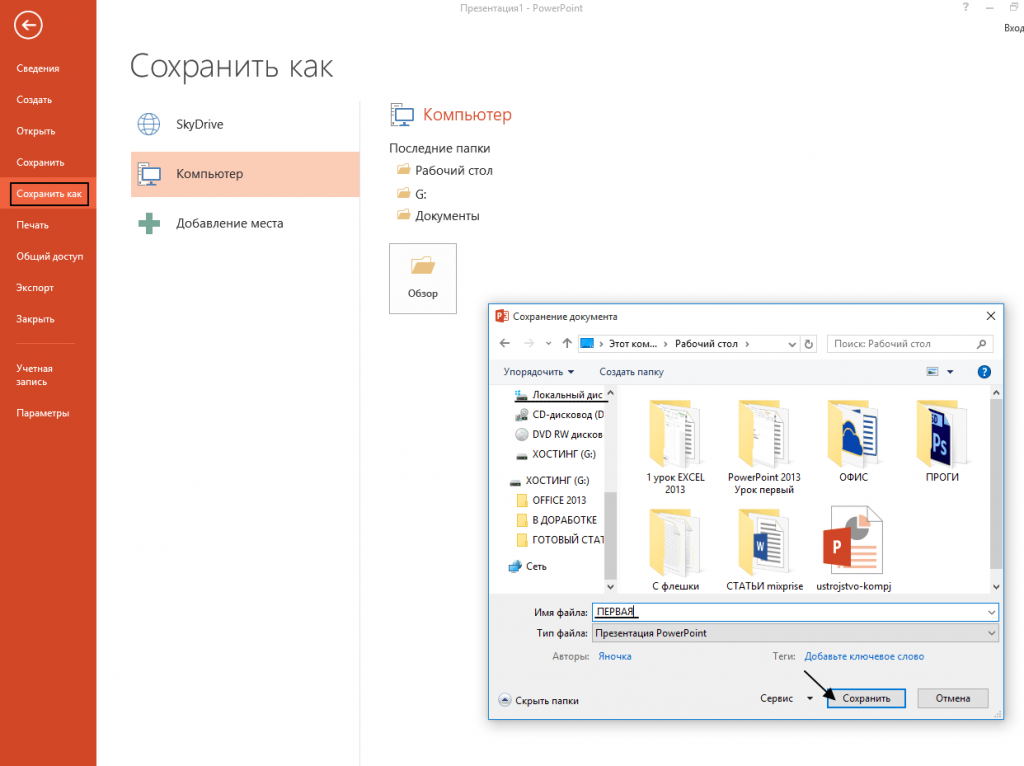Click the Закрыть menu item

[x=35, y=319]
